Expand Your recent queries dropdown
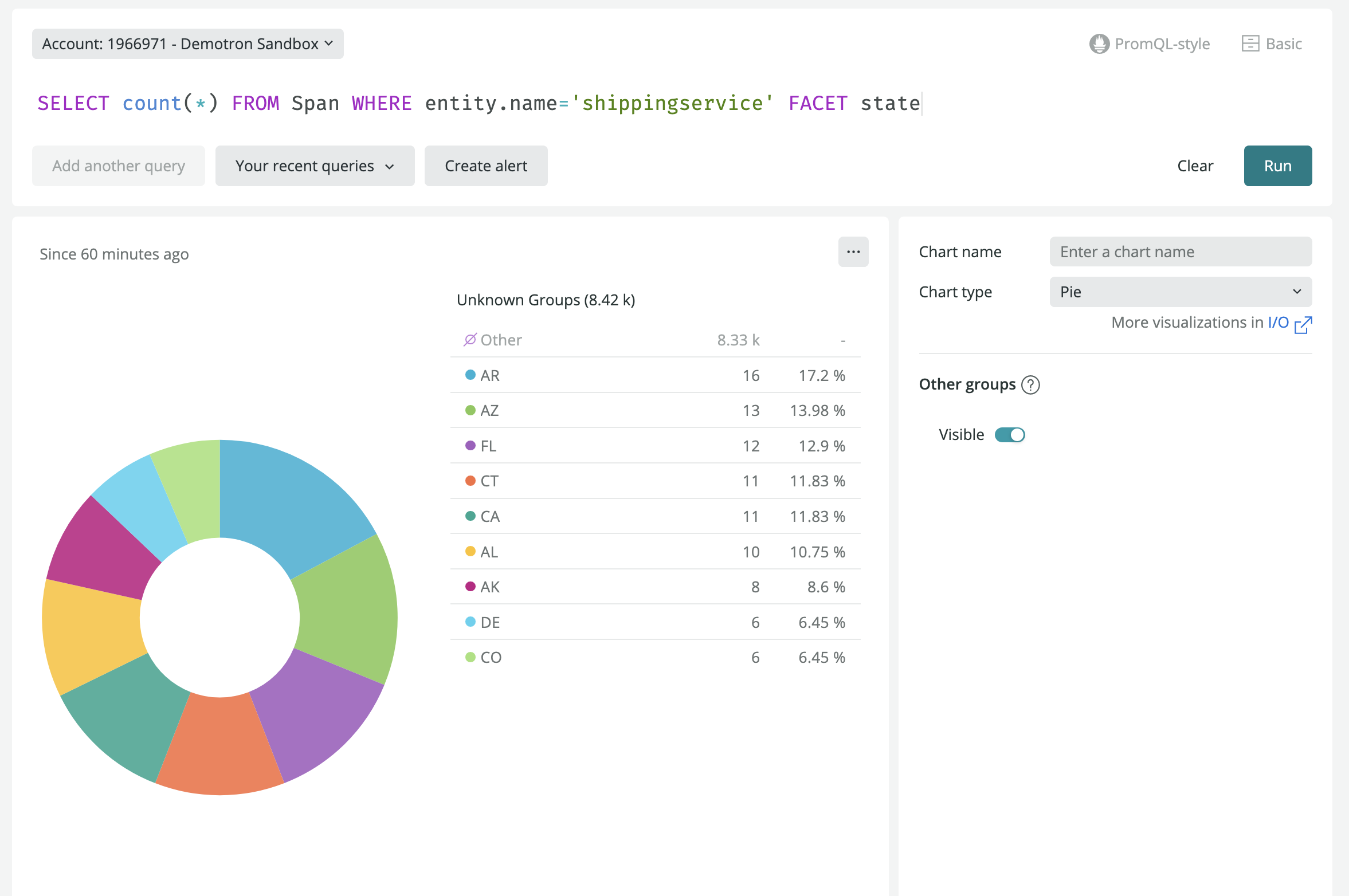 (x=315, y=166)
